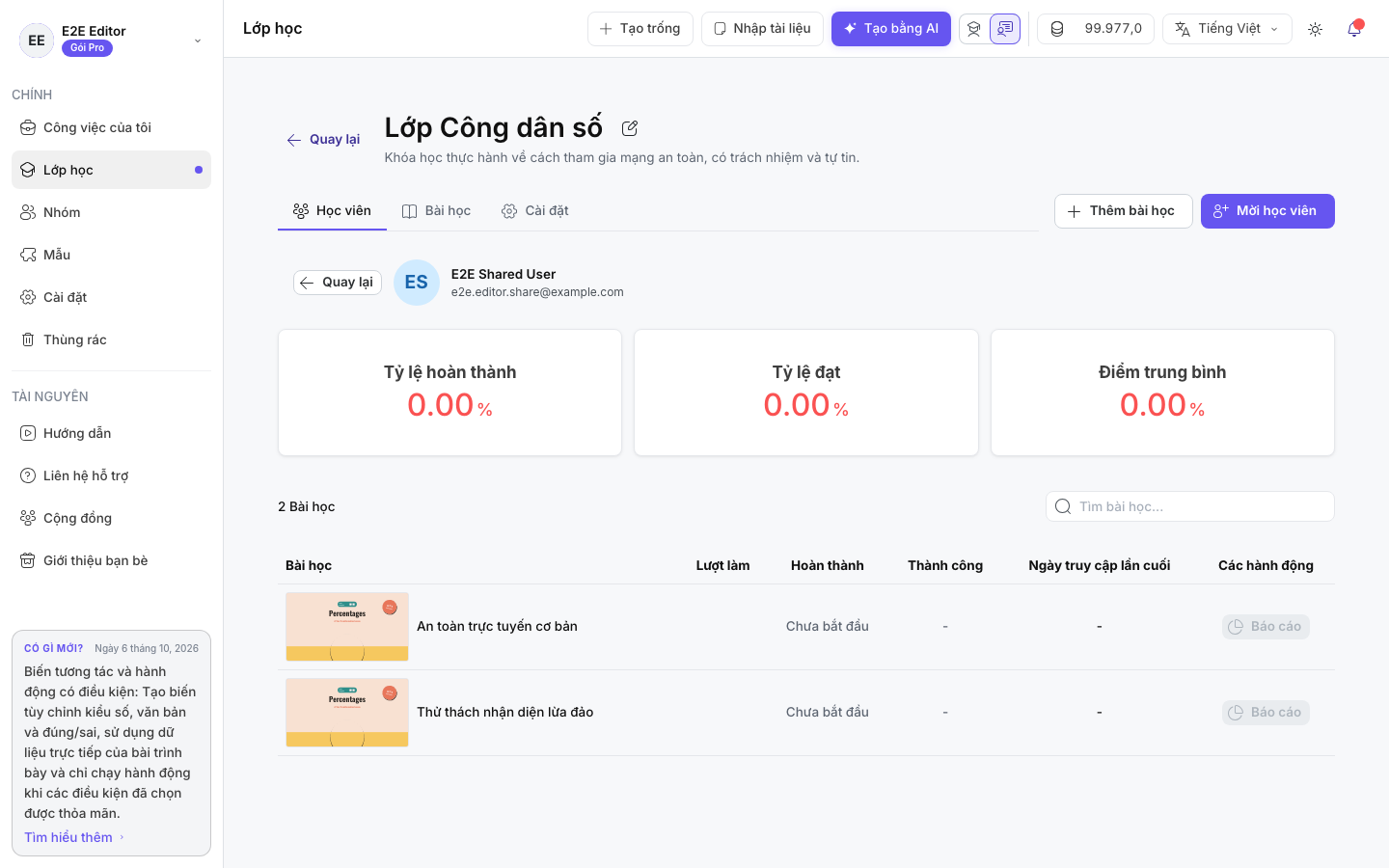Click the e2e.editor.share@example.com email
The image size is (1389, 868).
point(537,292)
